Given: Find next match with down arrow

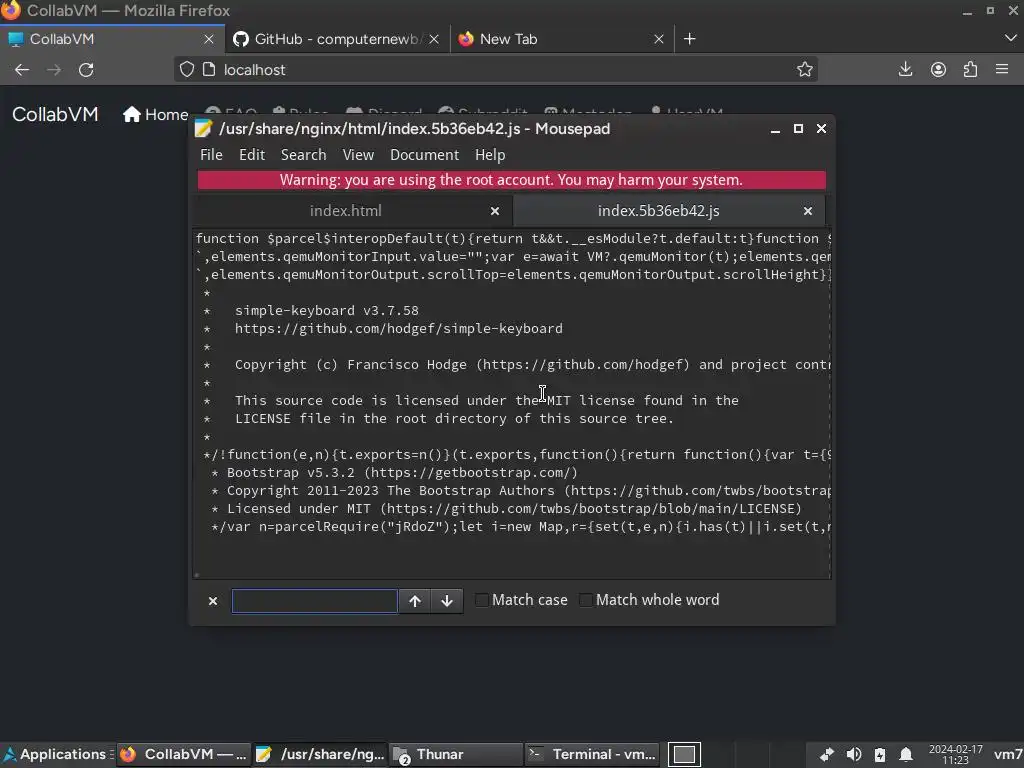Looking at the screenshot, I should point(447,601).
